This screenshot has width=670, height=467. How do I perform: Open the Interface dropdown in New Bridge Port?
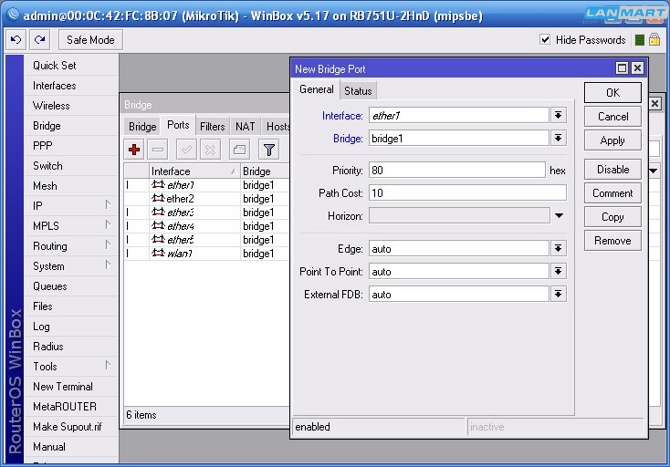coord(558,115)
